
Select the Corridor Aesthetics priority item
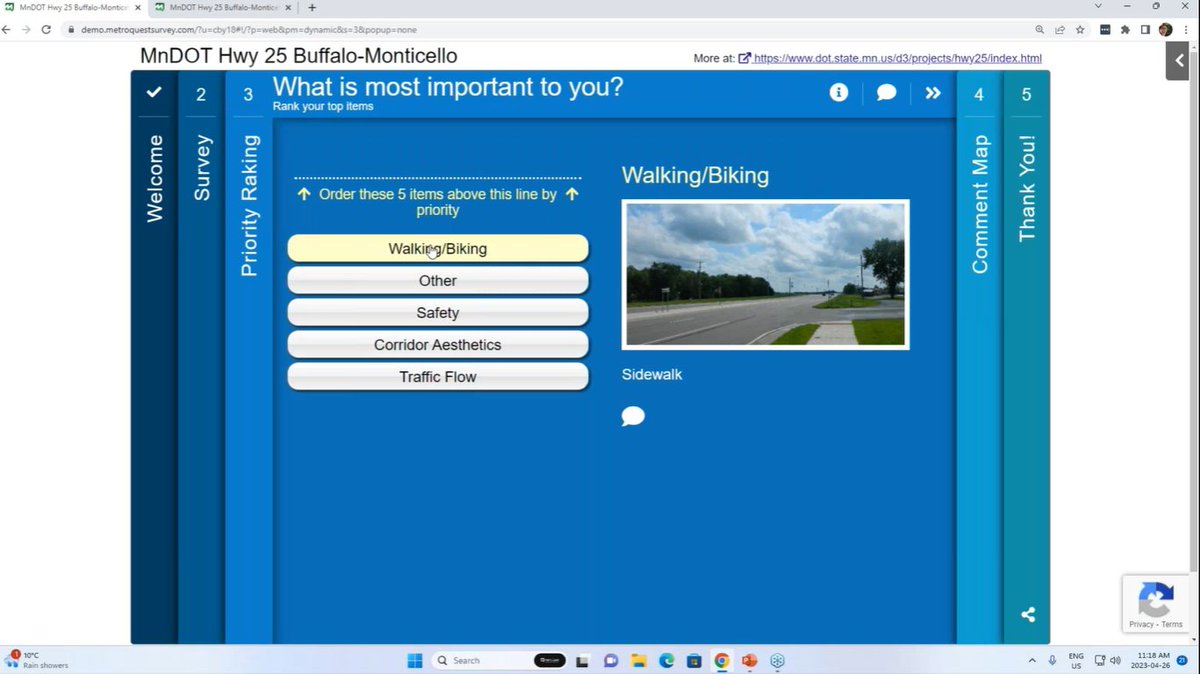pos(438,344)
